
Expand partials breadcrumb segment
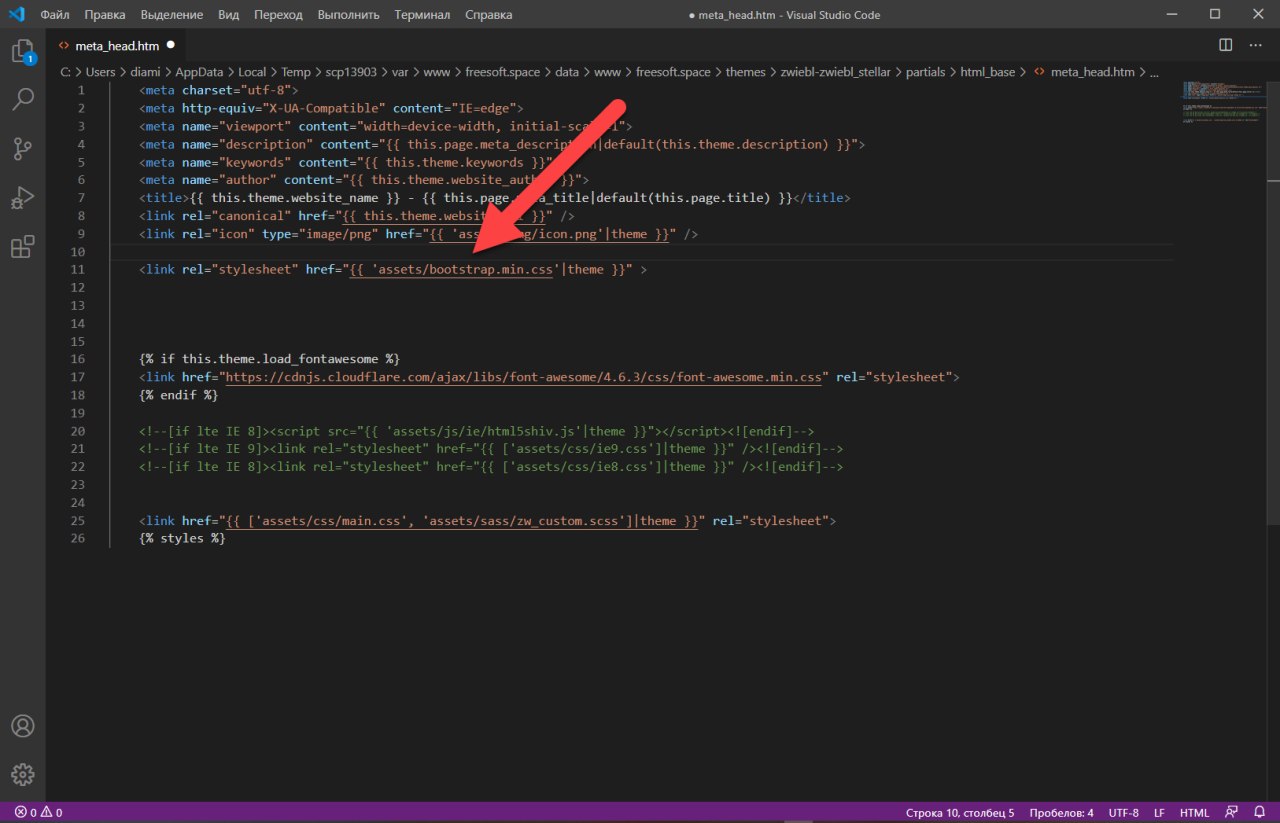pyautogui.click(x=926, y=72)
